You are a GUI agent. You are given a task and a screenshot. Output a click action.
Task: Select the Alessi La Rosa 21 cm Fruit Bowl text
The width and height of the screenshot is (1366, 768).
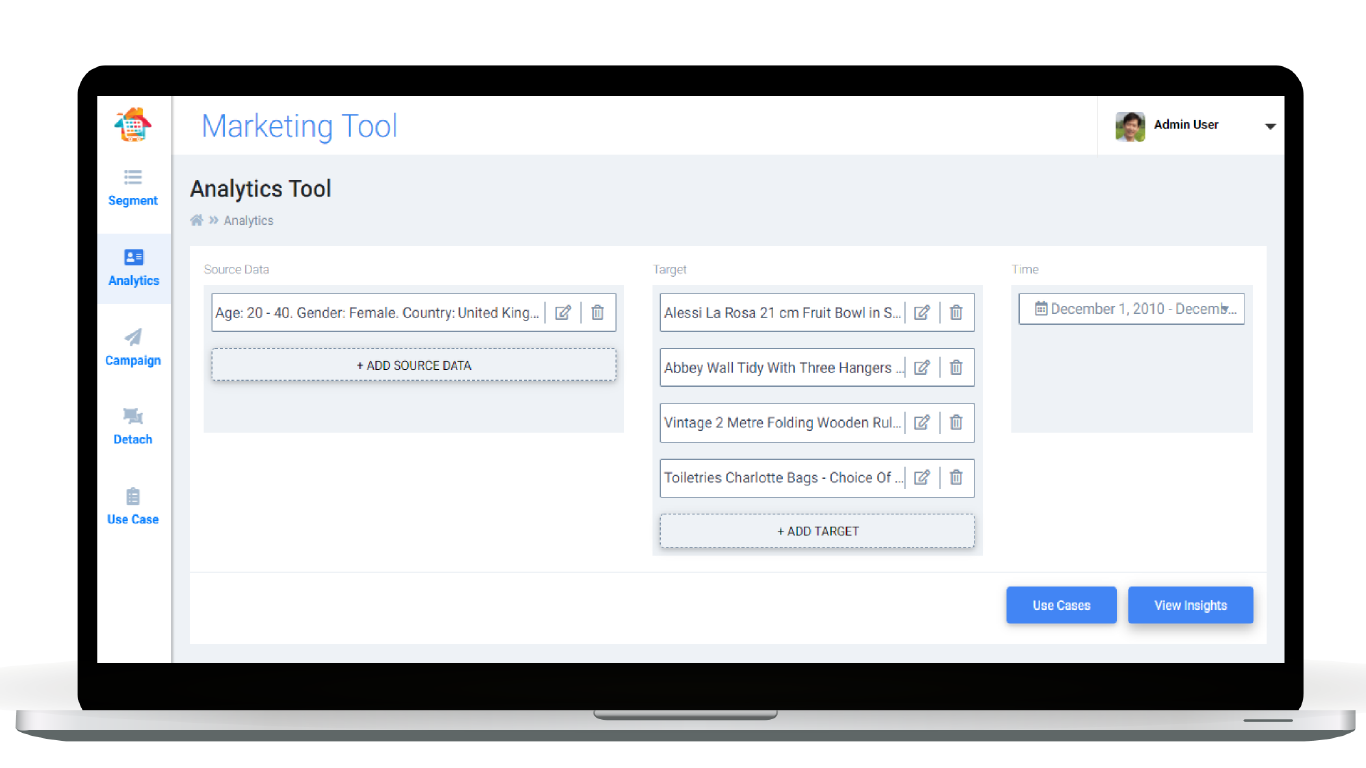coord(783,313)
